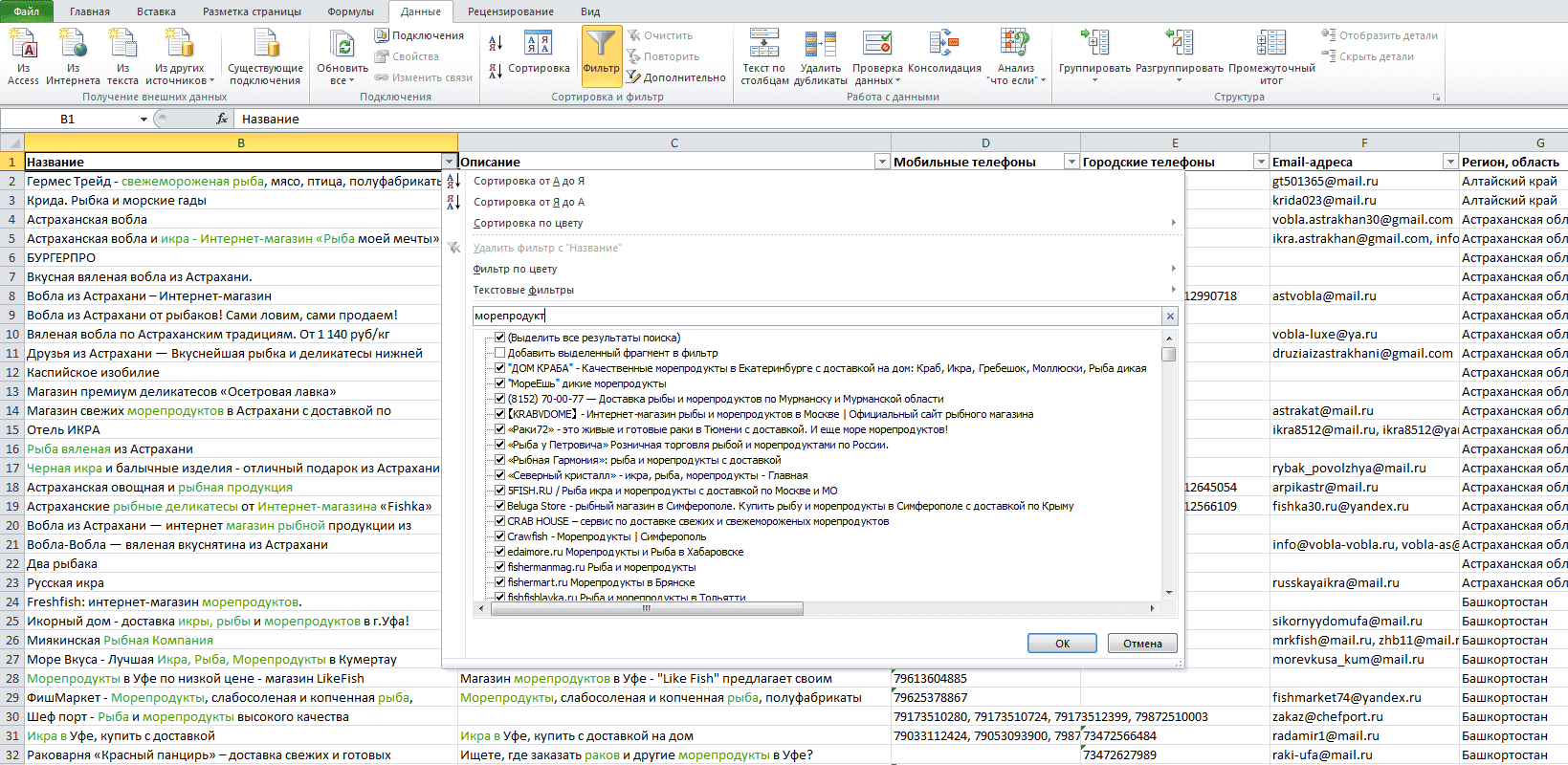The height and width of the screenshot is (765, 1568).
Task: Toggle 'Выделить все результаты поиска' checkbox
Action: [499, 338]
